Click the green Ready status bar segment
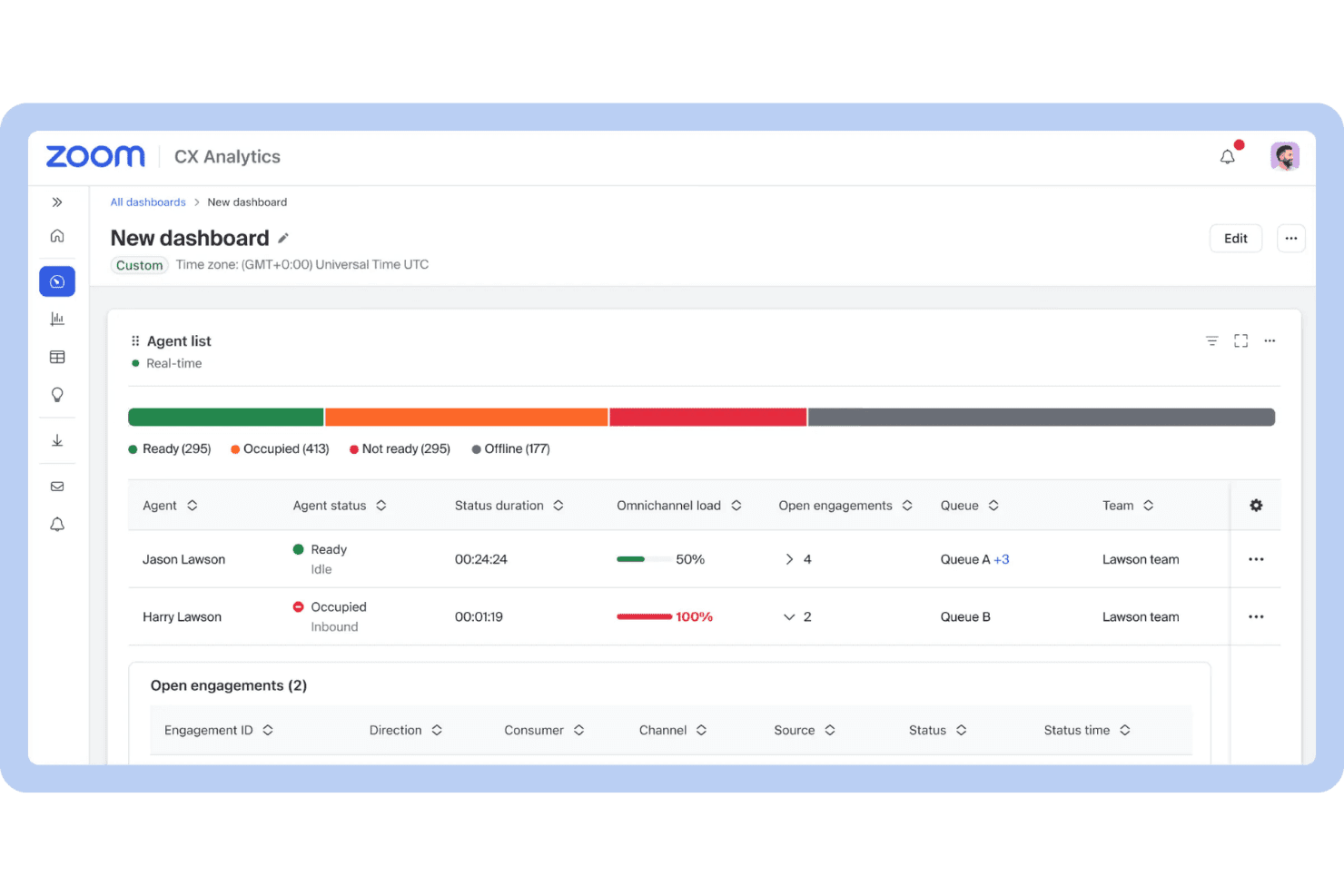Viewport: 1344px width, 896px height. (x=226, y=418)
